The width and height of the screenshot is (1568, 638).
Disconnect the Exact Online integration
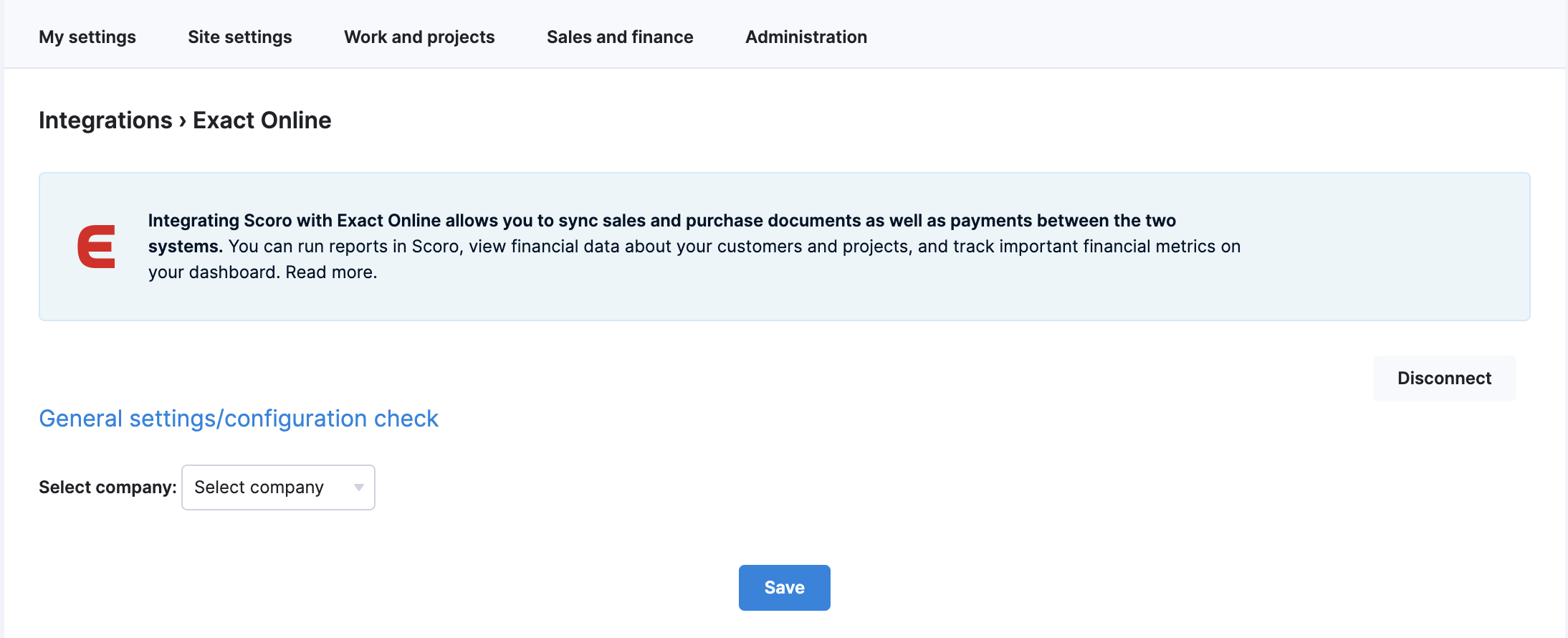pyautogui.click(x=1444, y=378)
